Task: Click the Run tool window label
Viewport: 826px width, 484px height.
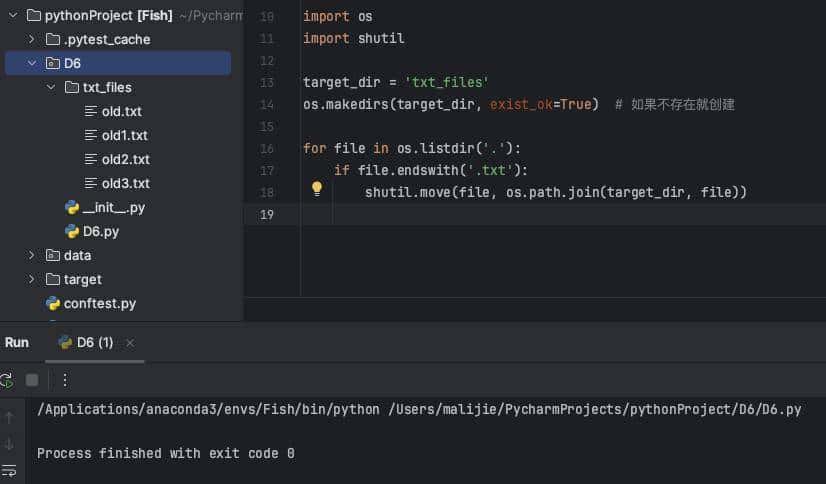Action: pyautogui.click(x=17, y=343)
